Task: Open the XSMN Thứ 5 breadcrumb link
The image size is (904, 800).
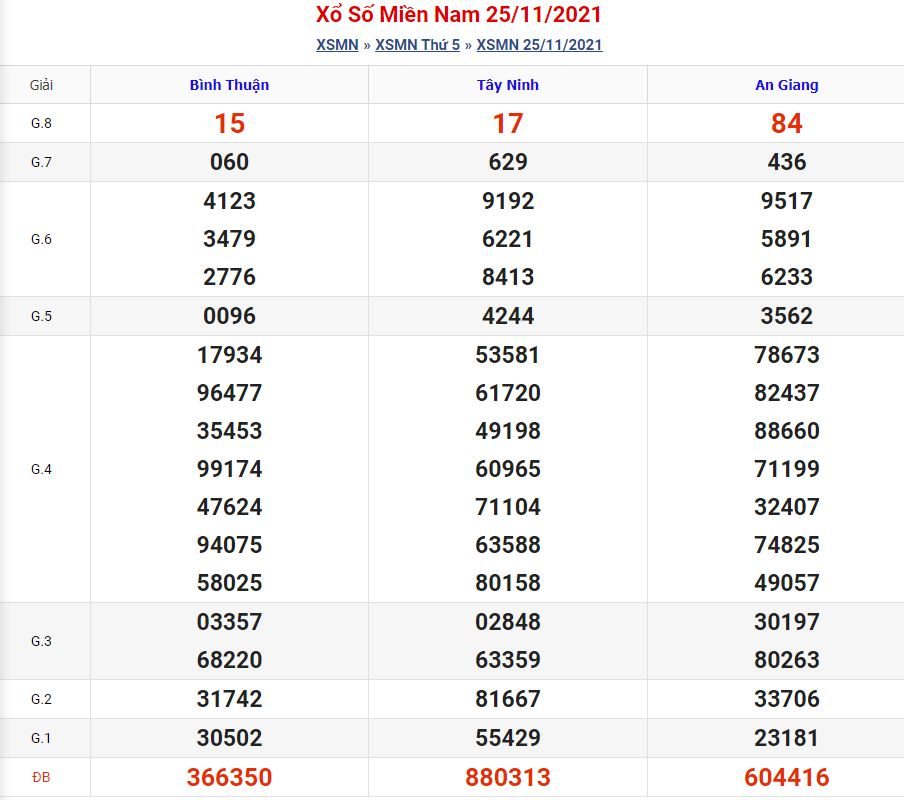Action: tap(417, 44)
